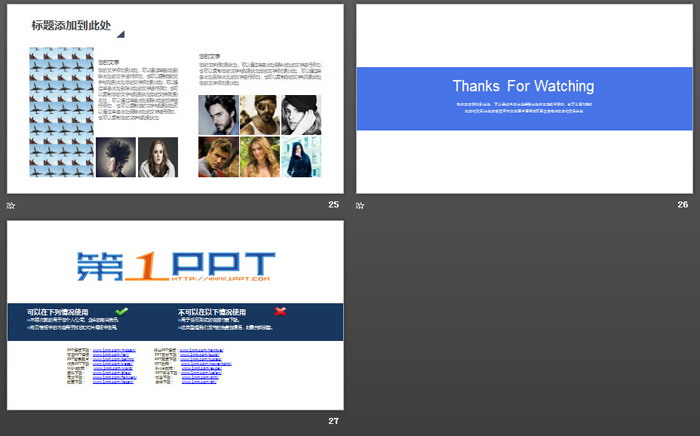
Task: Select the slide 25 thumbnail with photo collage
Action: 175,98
